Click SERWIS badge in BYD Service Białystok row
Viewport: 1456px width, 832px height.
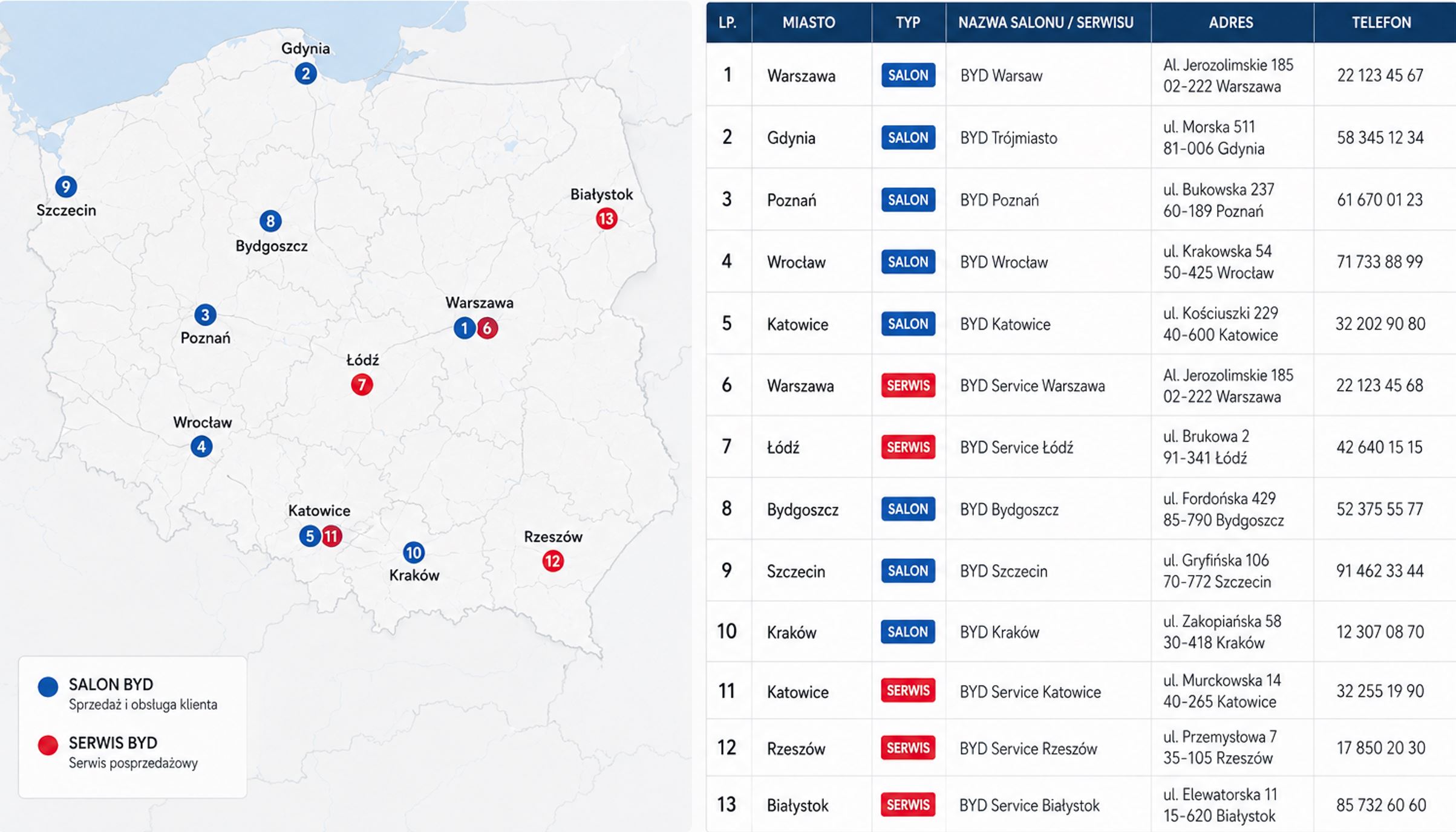[908, 805]
